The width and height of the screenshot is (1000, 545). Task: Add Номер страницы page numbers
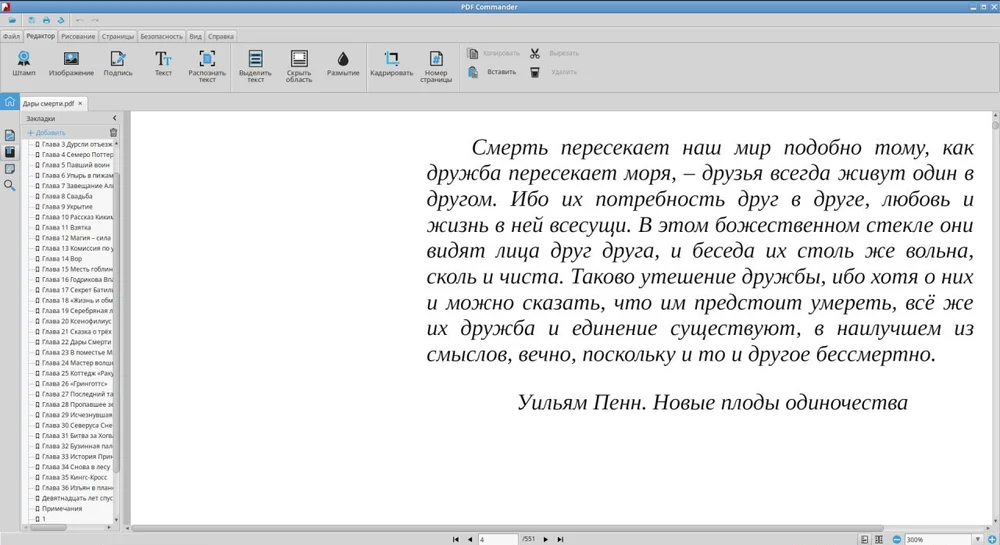436,66
